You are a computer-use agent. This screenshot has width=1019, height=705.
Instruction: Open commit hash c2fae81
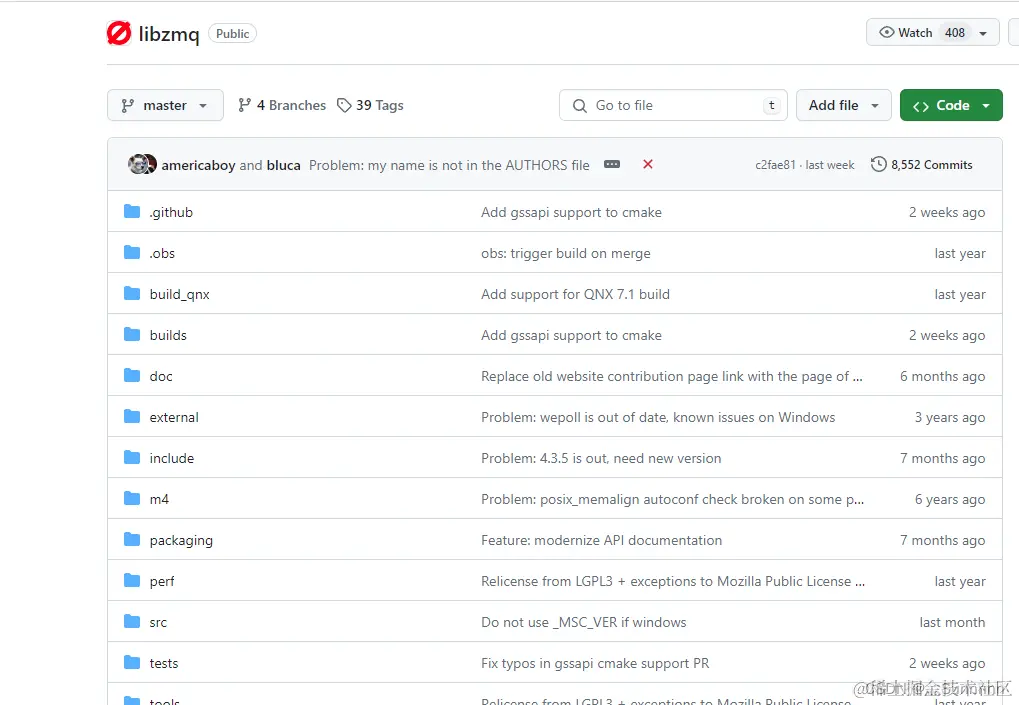pos(775,165)
